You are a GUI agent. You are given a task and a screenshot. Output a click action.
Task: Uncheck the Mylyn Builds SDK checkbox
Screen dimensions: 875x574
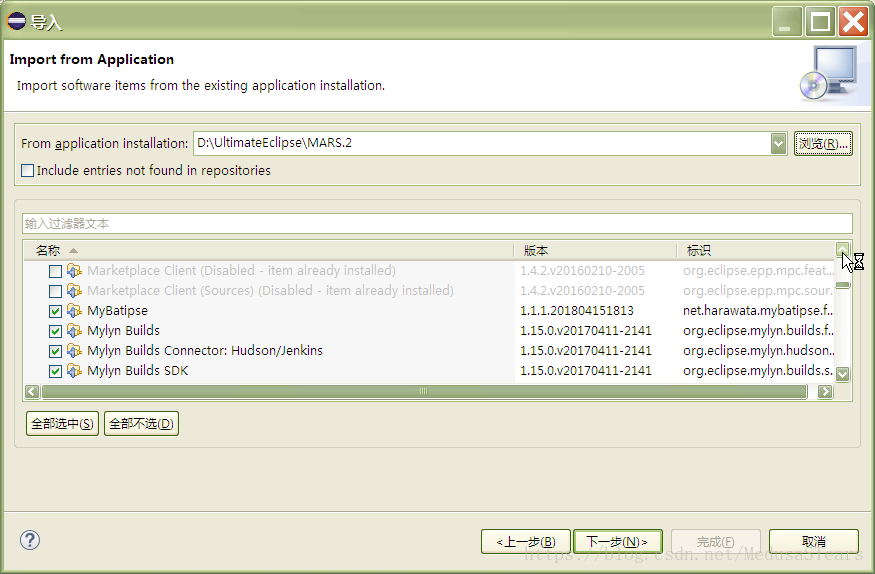pos(55,372)
